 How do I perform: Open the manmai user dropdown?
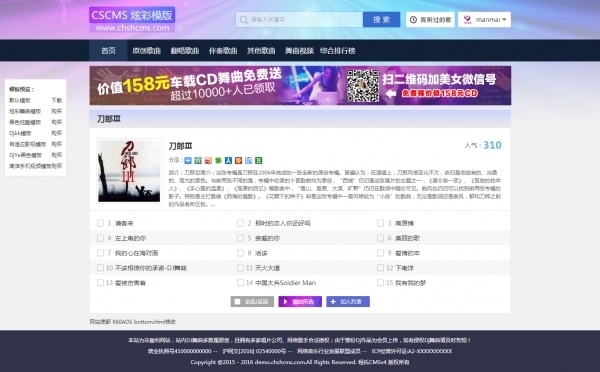click(x=484, y=20)
